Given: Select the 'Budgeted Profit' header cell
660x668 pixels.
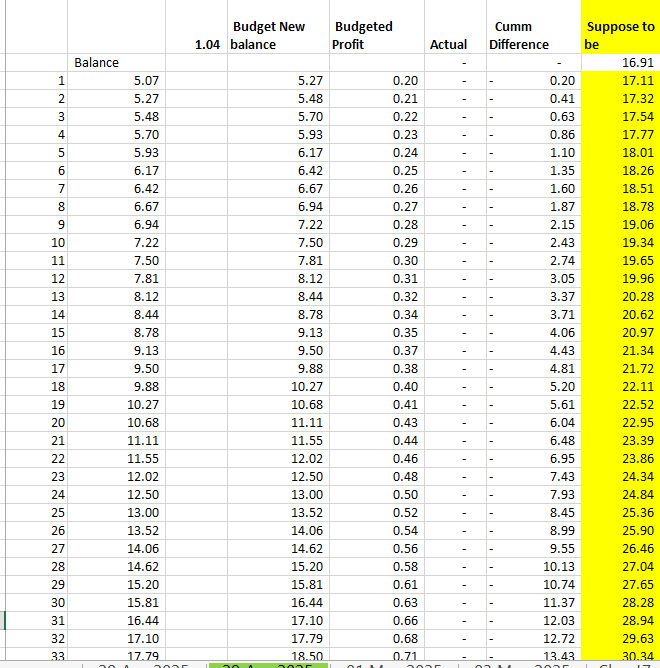Looking at the screenshot, I should [x=377, y=27].
